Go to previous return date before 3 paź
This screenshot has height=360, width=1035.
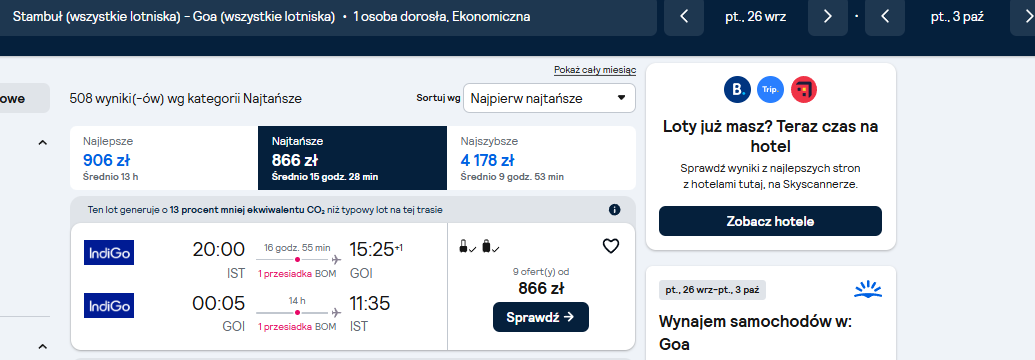[885, 17]
